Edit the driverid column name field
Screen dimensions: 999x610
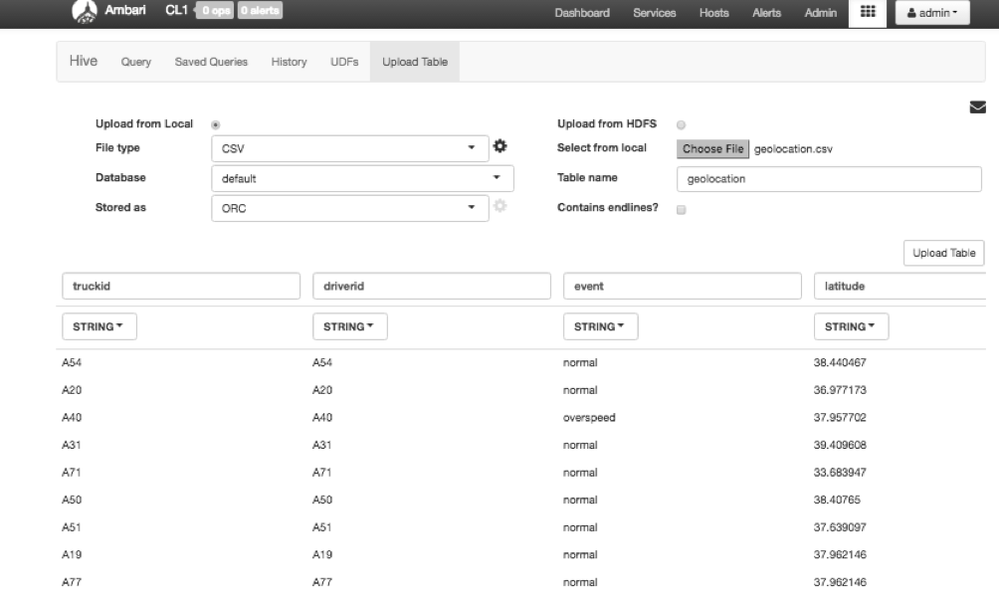coord(431,286)
